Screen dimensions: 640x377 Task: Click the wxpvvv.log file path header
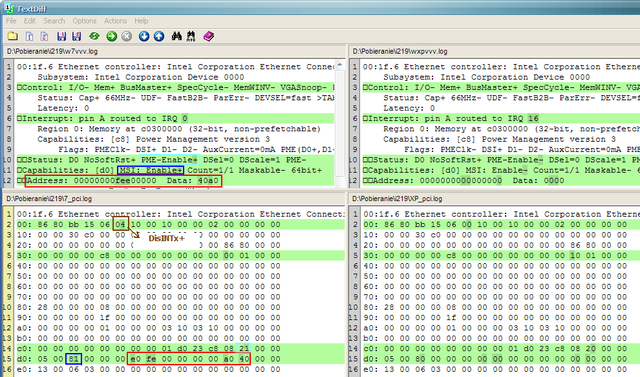coord(400,51)
